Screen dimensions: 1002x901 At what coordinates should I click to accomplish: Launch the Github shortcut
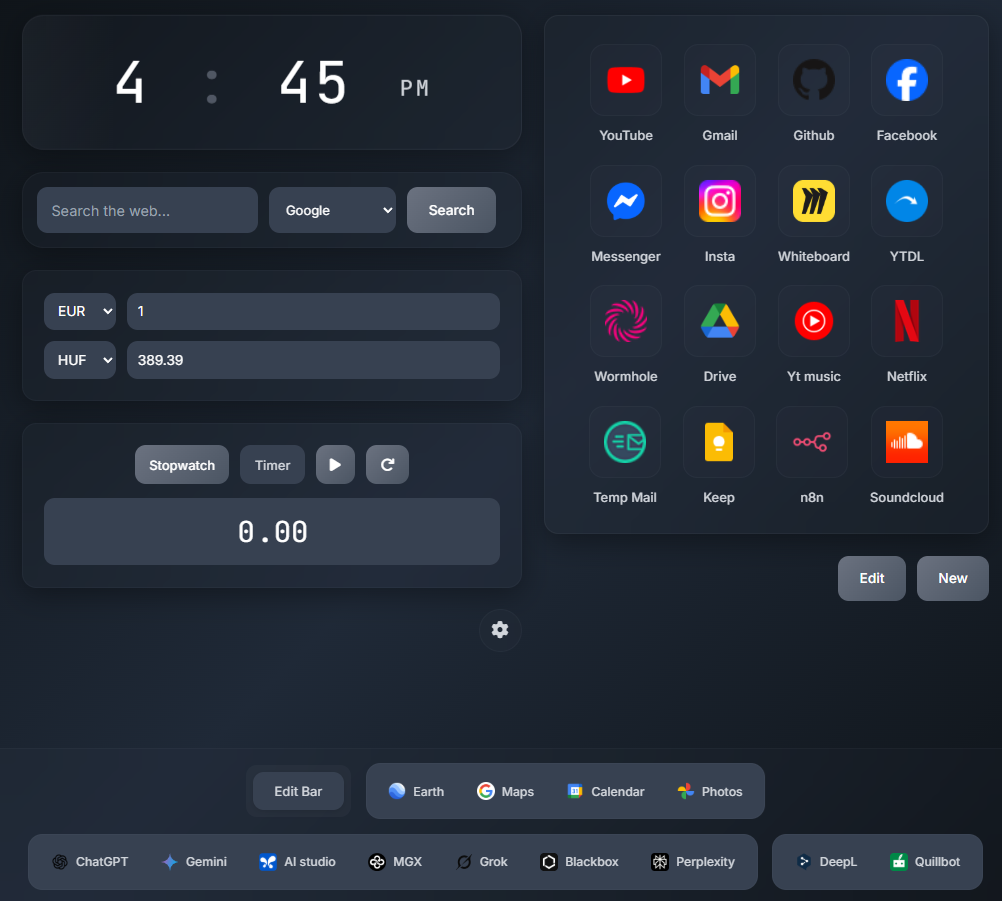[x=813, y=80]
